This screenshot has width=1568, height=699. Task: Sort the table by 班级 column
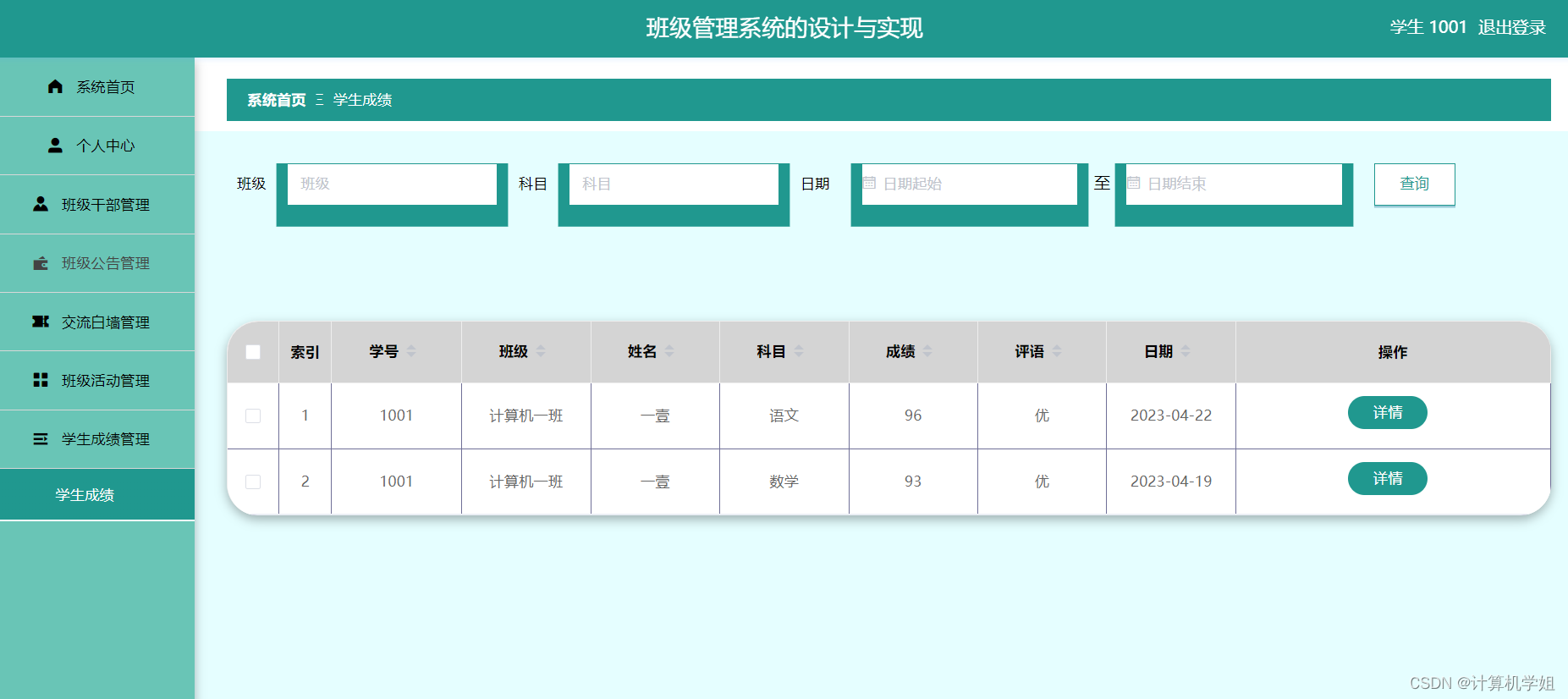click(x=541, y=351)
